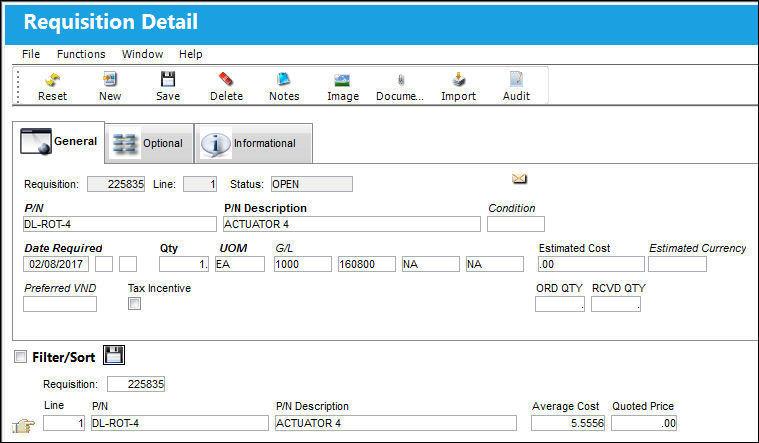The height and width of the screenshot is (443, 759).
Task: Grab the toolbar dotted handle
Action: 18,86
